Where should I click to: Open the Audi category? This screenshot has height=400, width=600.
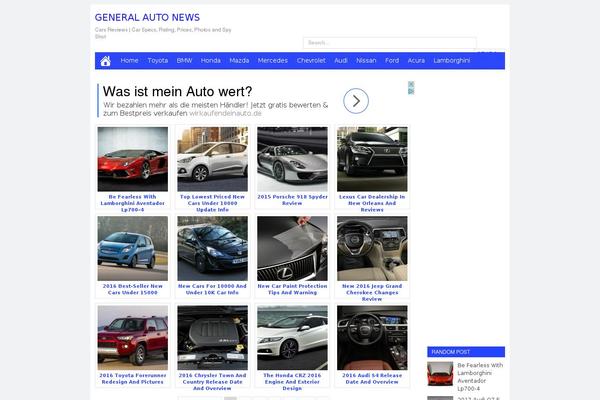[x=341, y=60]
